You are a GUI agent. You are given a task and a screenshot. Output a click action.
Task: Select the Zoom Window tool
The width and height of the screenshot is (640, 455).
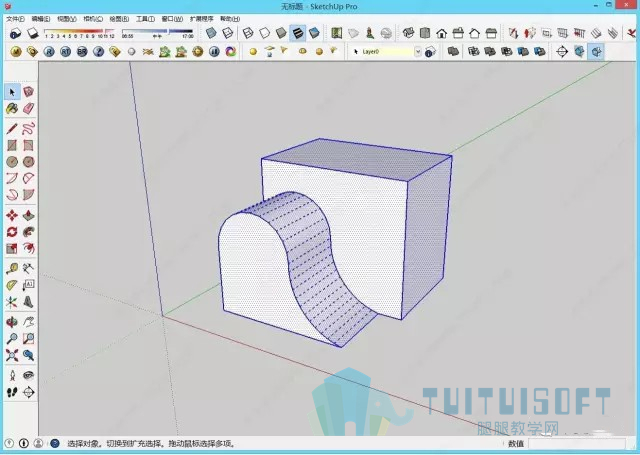point(28,338)
